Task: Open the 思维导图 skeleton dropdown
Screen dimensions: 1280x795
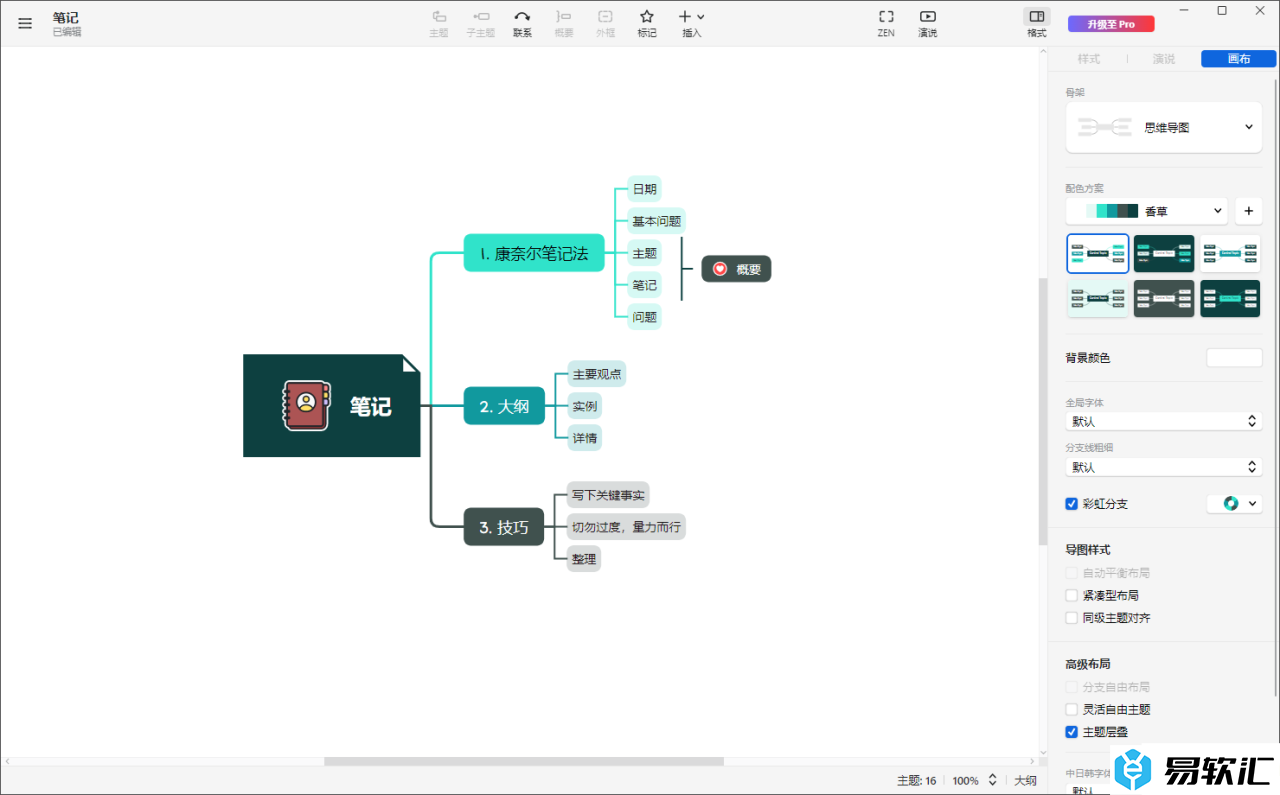Action: pyautogui.click(x=1164, y=127)
